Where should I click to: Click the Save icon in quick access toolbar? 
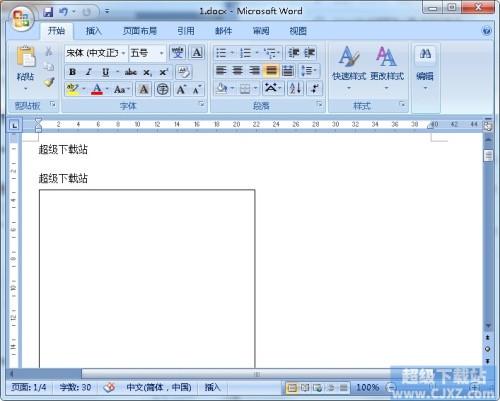[x=48, y=12]
